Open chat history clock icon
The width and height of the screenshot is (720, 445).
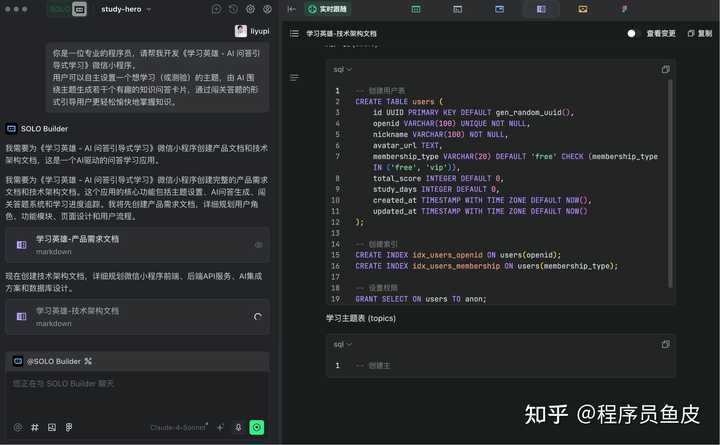pos(234,9)
